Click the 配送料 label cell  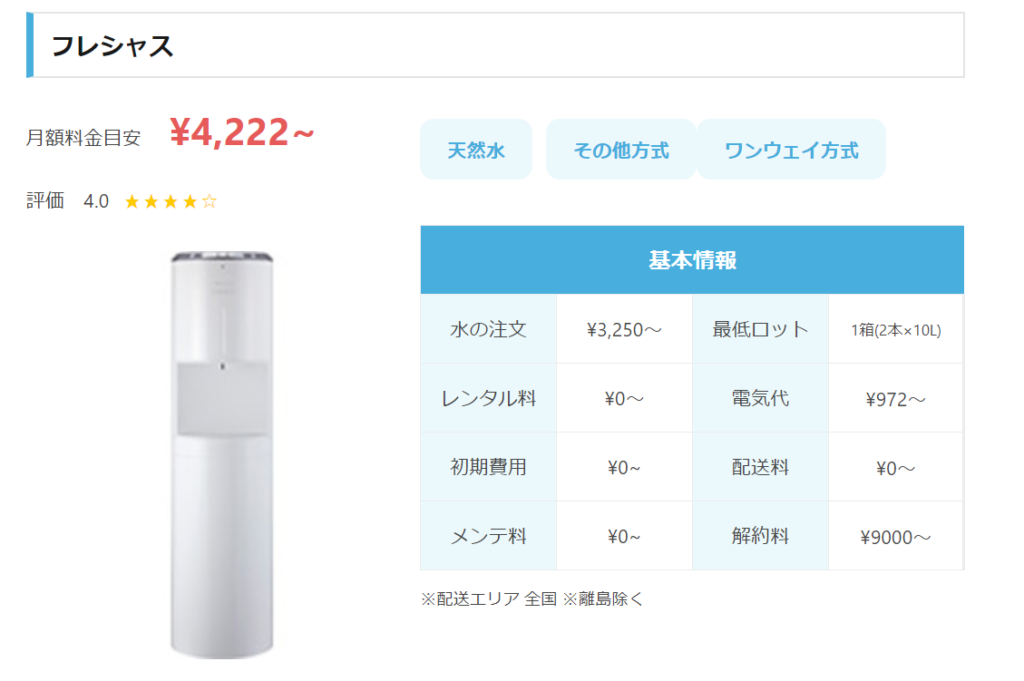pos(760,467)
